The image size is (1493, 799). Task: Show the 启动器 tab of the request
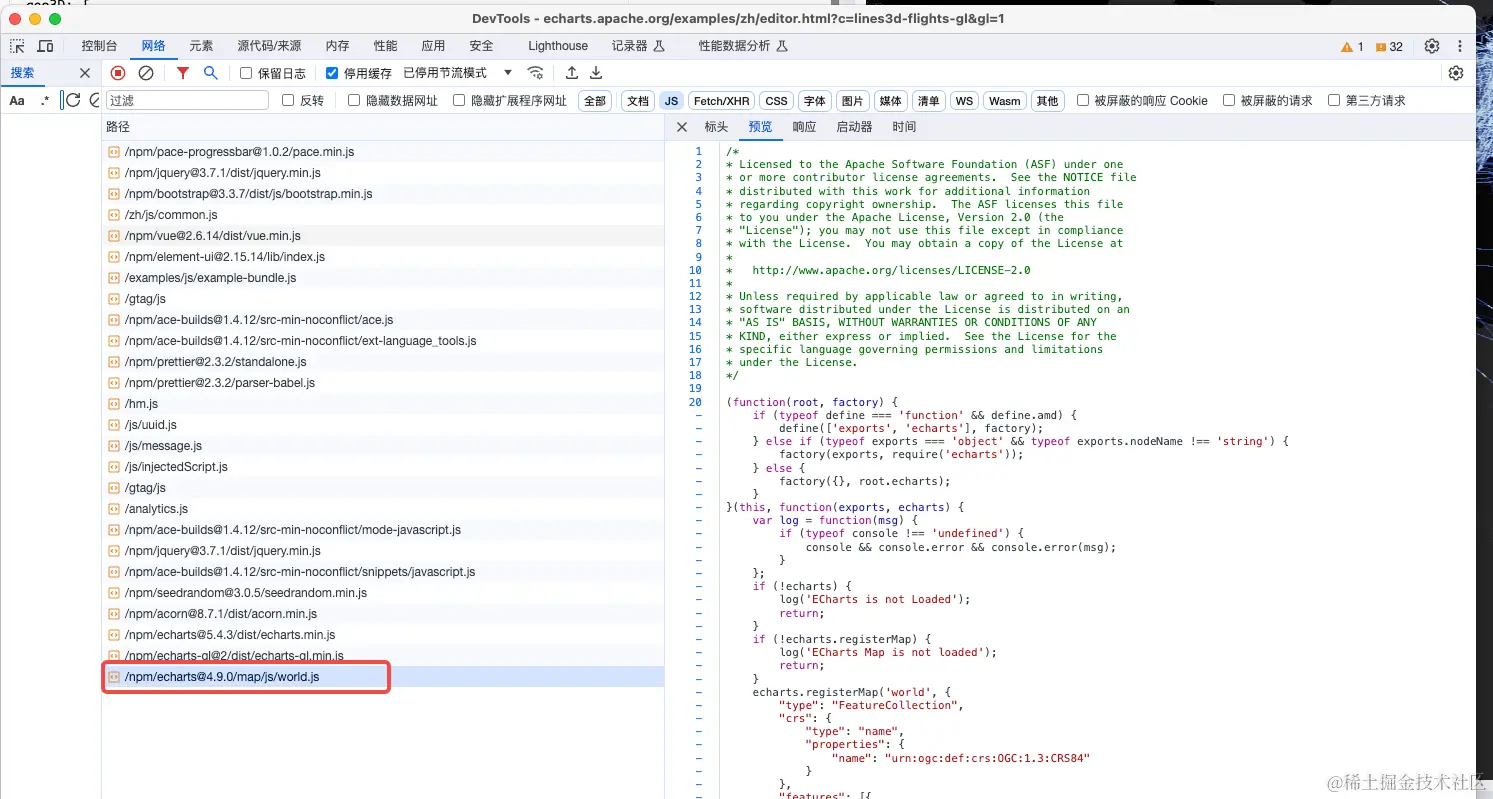point(854,127)
